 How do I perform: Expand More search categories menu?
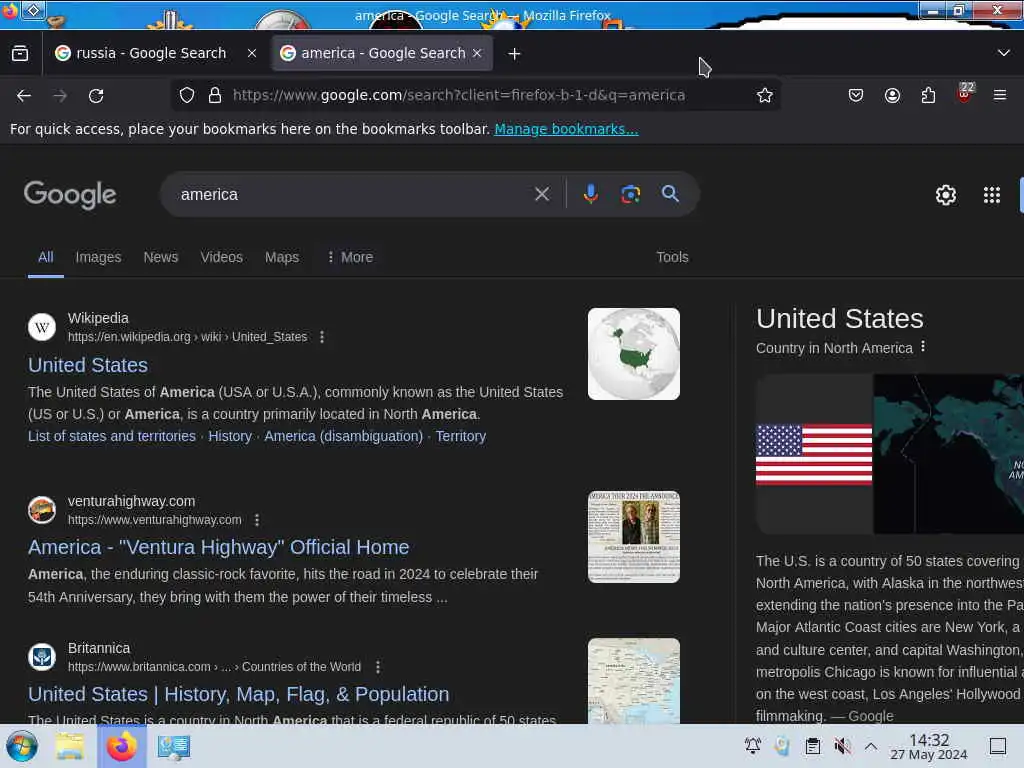(x=350, y=257)
